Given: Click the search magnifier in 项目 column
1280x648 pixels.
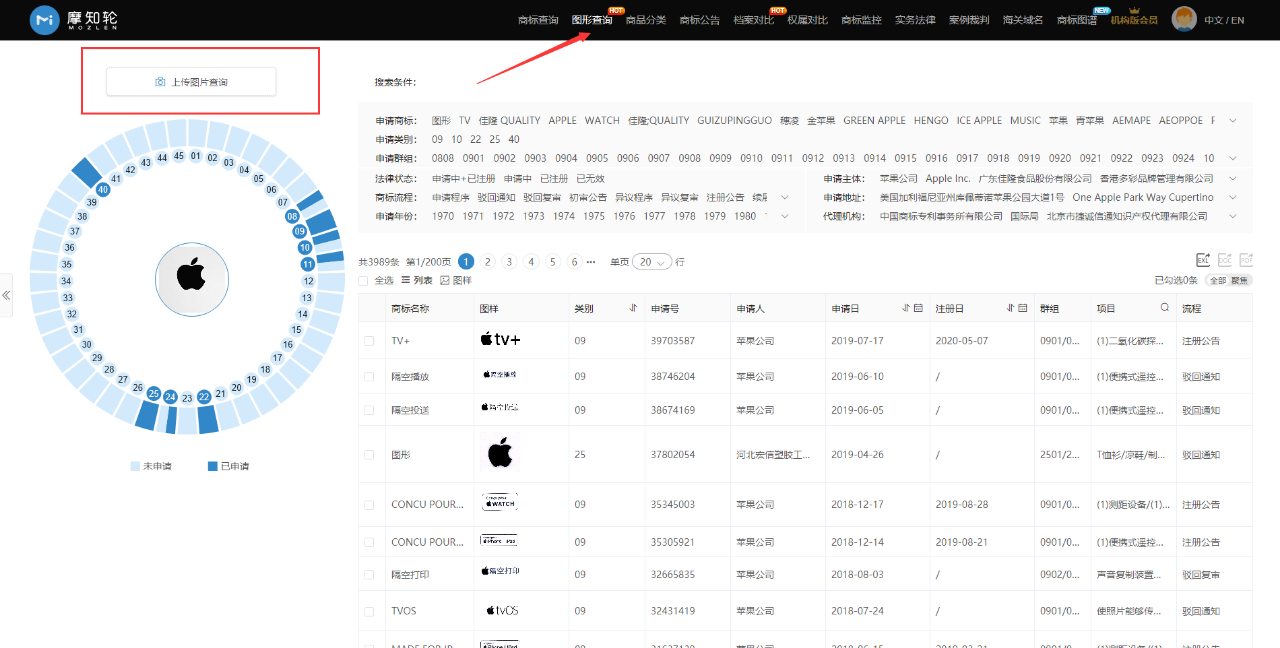Looking at the screenshot, I should tap(1164, 308).
